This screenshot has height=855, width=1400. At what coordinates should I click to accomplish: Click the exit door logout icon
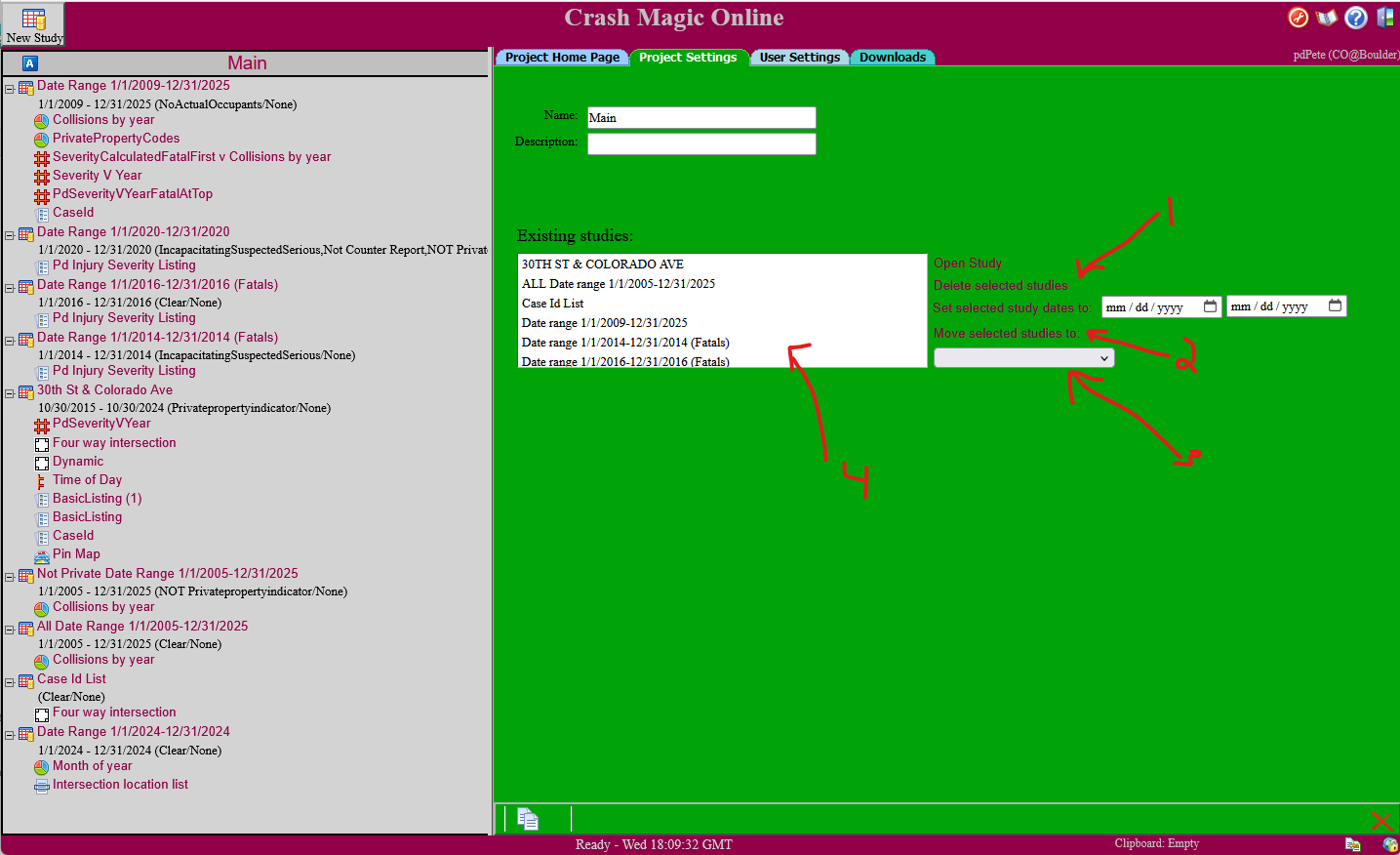[1385, 18]
